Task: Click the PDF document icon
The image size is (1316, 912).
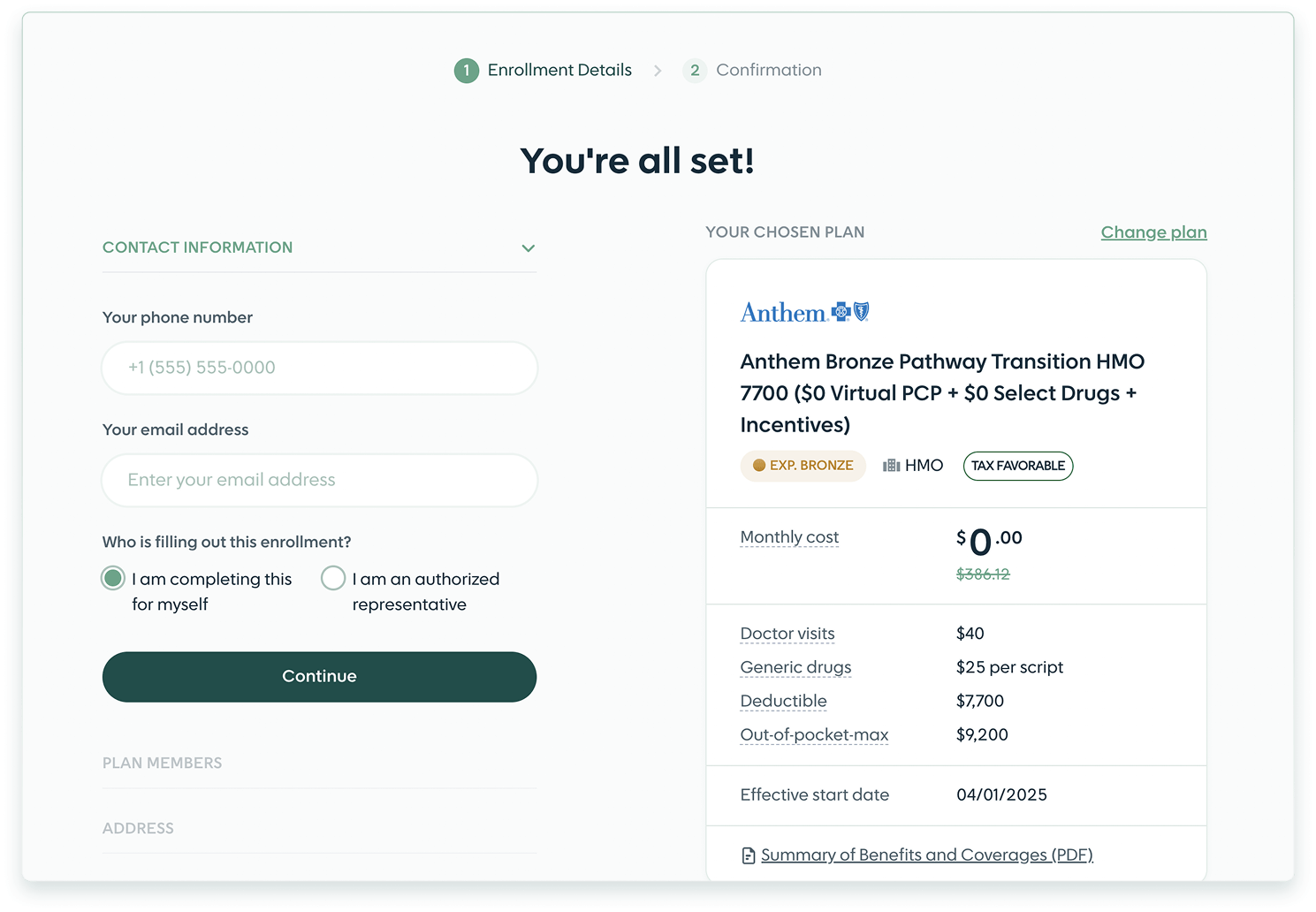Action: [749, 855]
